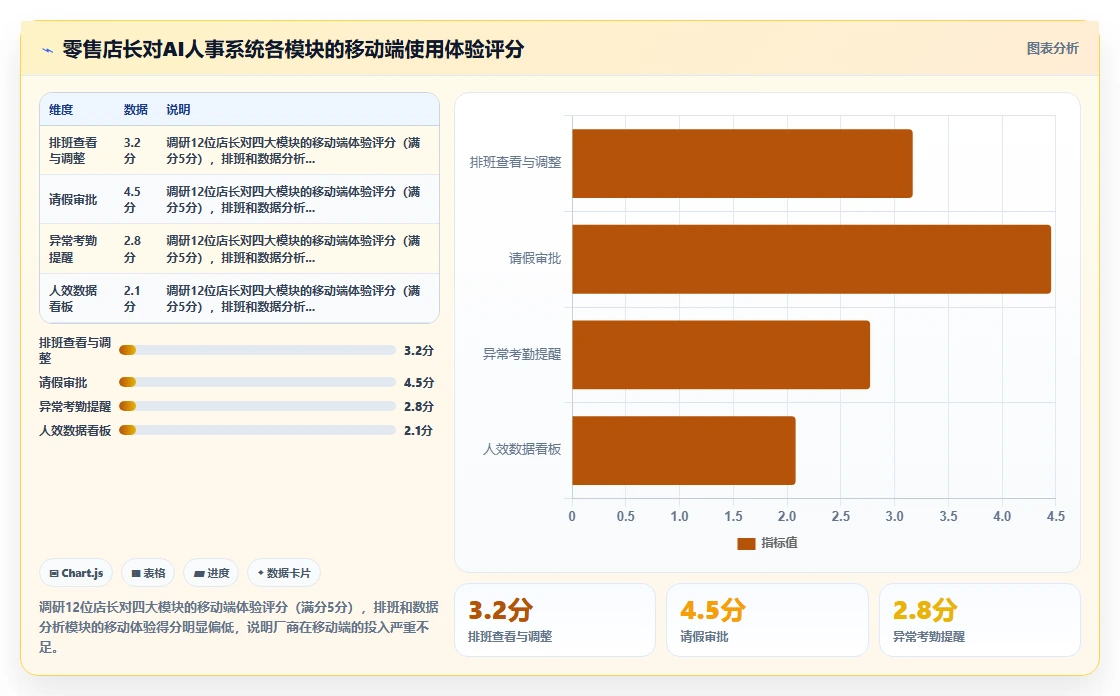Click the 请假审批 chart bar
Image resolution: width=1120 pixels, height=696 pixels.
click(x=811, y=259)
